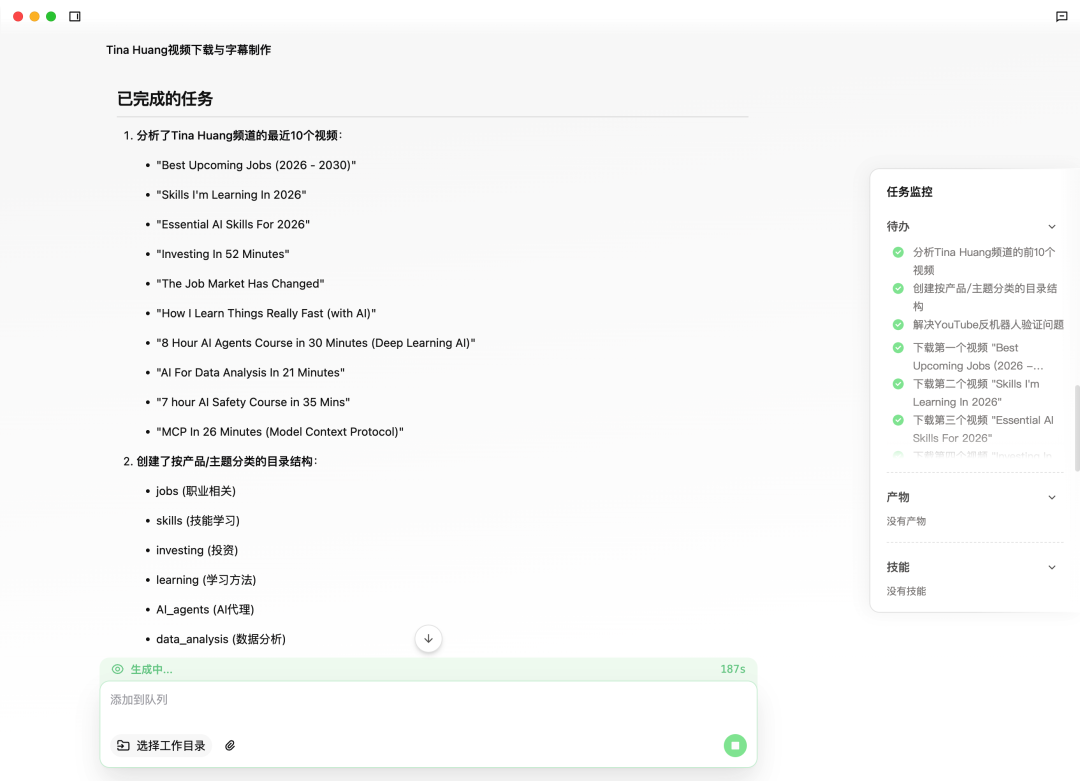Click checkmark beside 分析Tina Huang频道的前10个视频
Image resolution: width=1080 pixels, height=781 pixels.
[898, 252]
